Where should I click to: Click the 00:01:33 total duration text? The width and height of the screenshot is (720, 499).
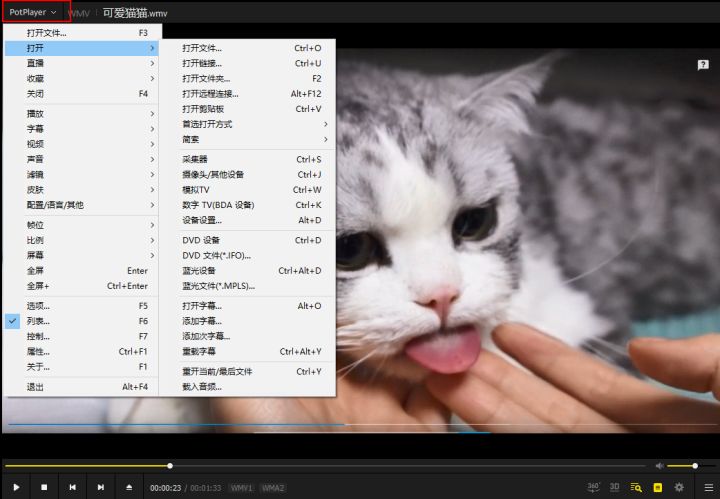pos(206,488)
